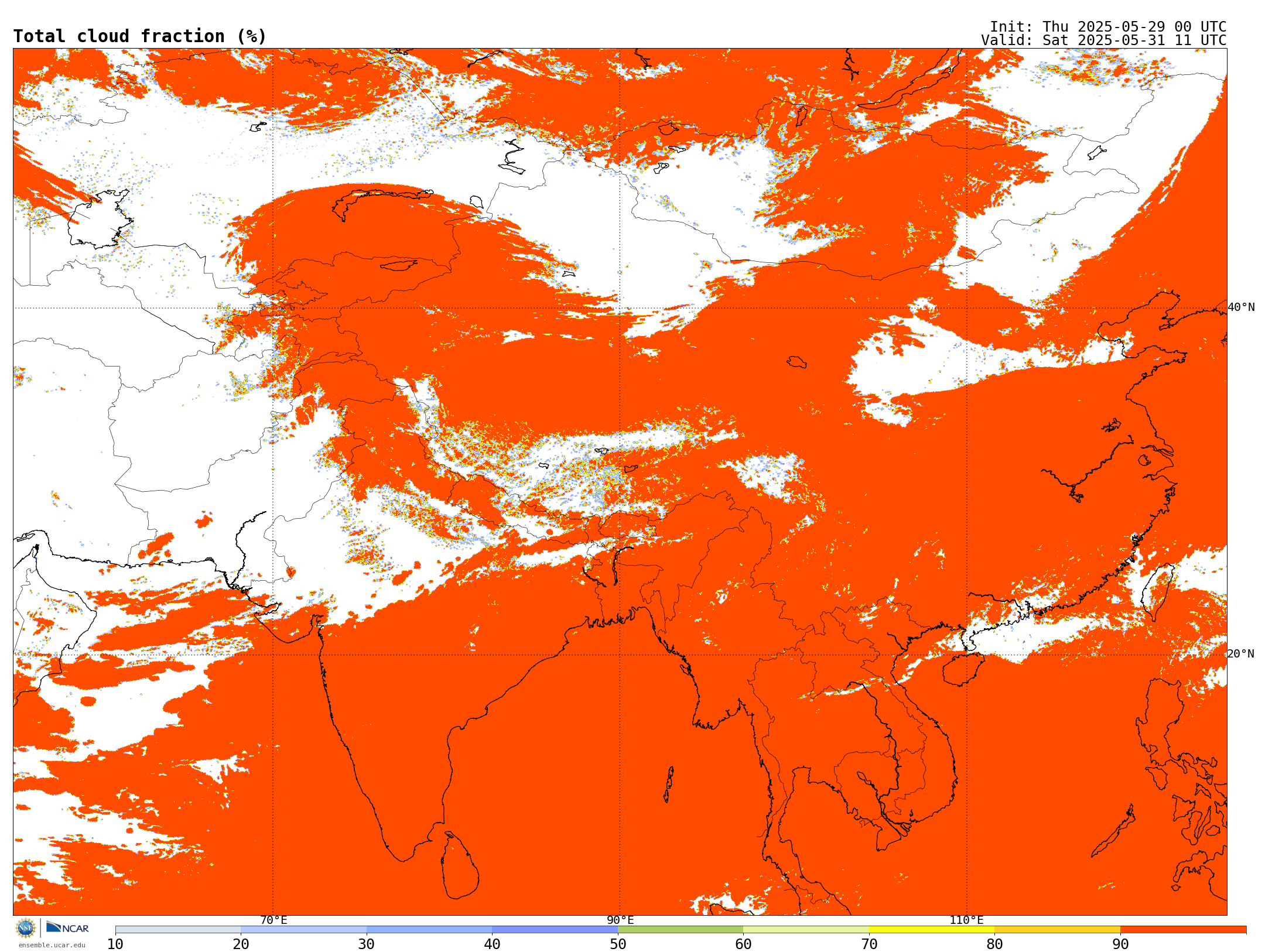Click the 70°E longitude label
Screen dimensions: 1265x952
tap(273, 920)
